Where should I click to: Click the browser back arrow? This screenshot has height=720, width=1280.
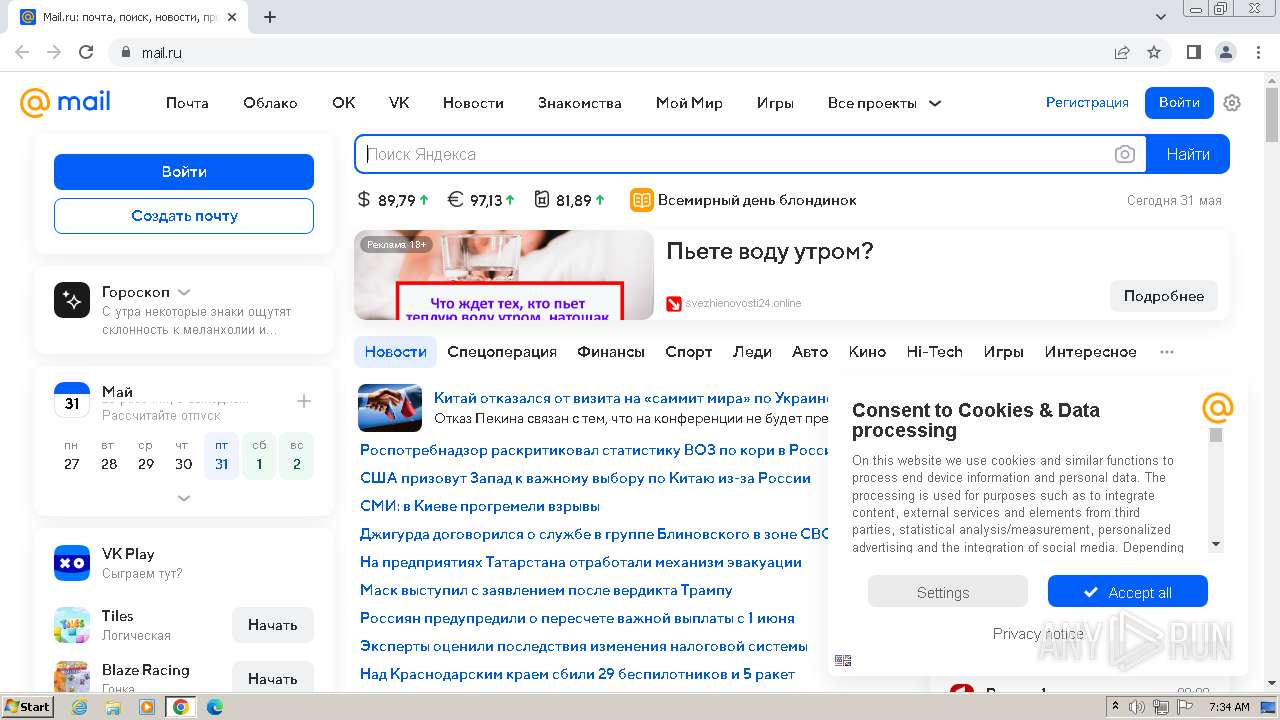tap(22, 52)
